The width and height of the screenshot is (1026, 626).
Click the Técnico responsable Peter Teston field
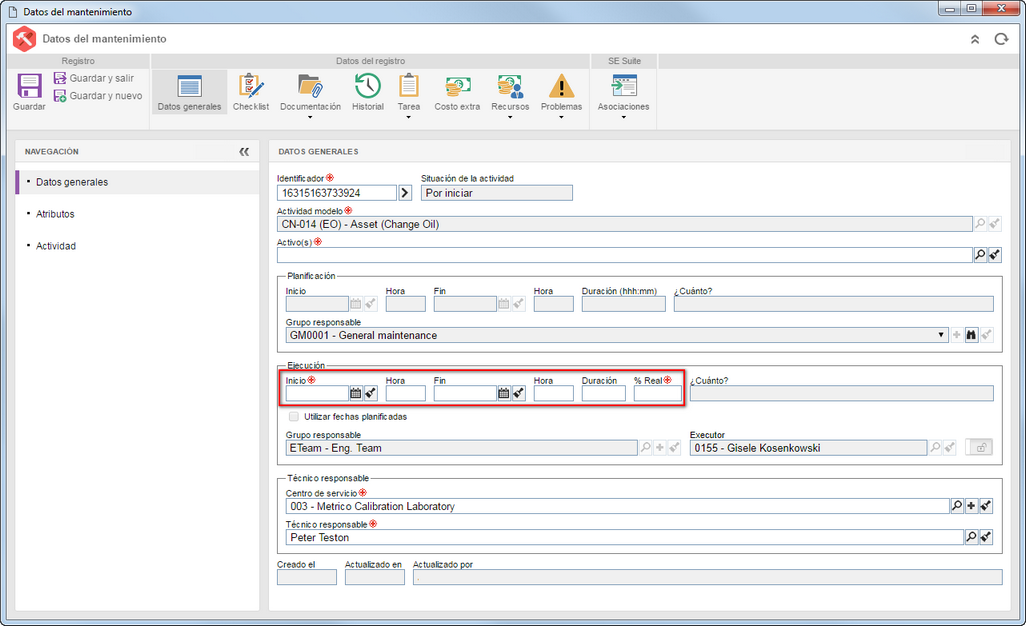pos(625,538)
